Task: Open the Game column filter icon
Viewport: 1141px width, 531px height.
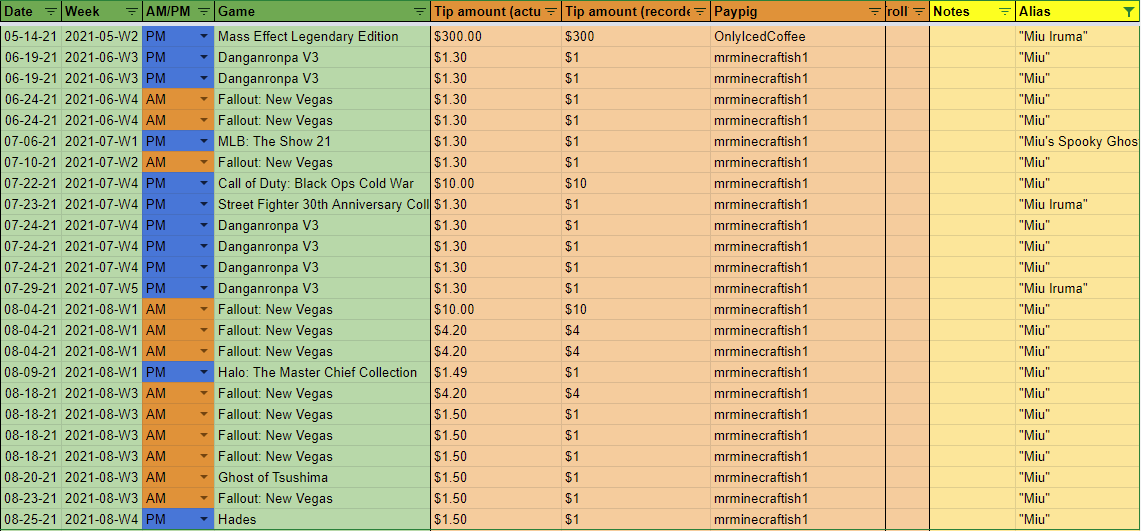Action: click(420, 12)
